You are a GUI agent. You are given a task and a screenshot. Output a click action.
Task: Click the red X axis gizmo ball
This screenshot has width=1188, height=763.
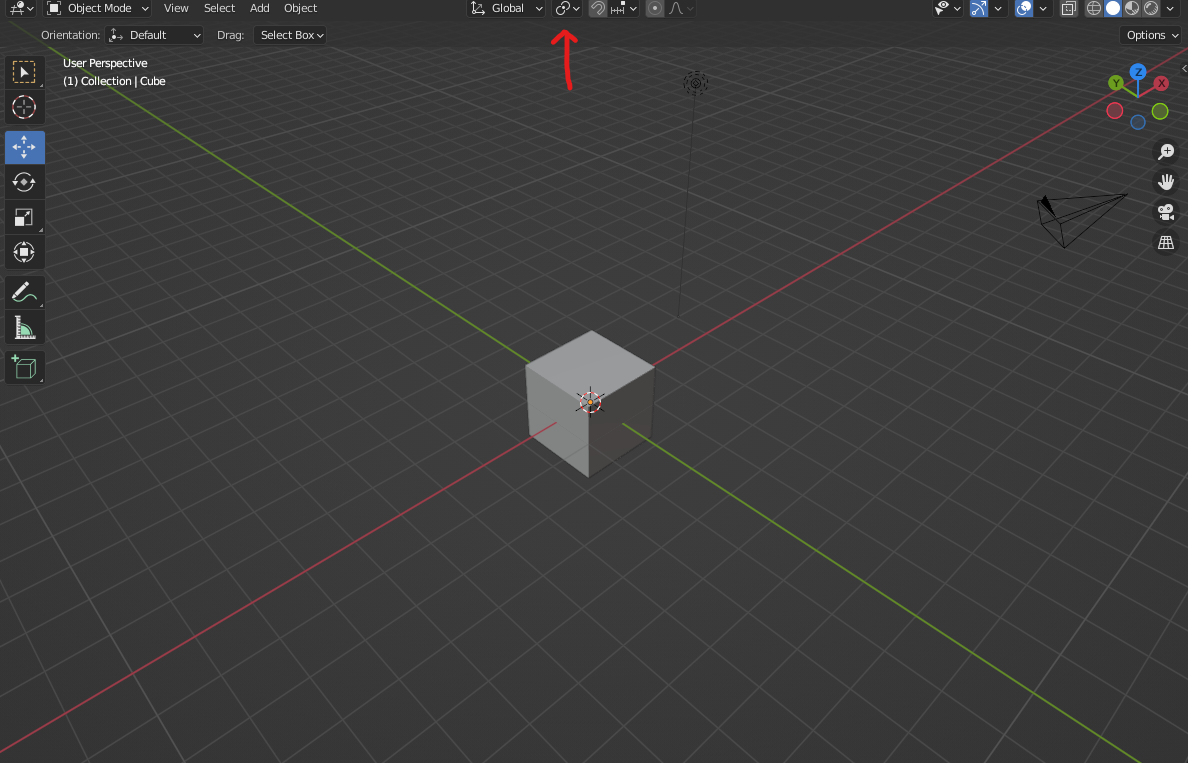[1161, 83]
